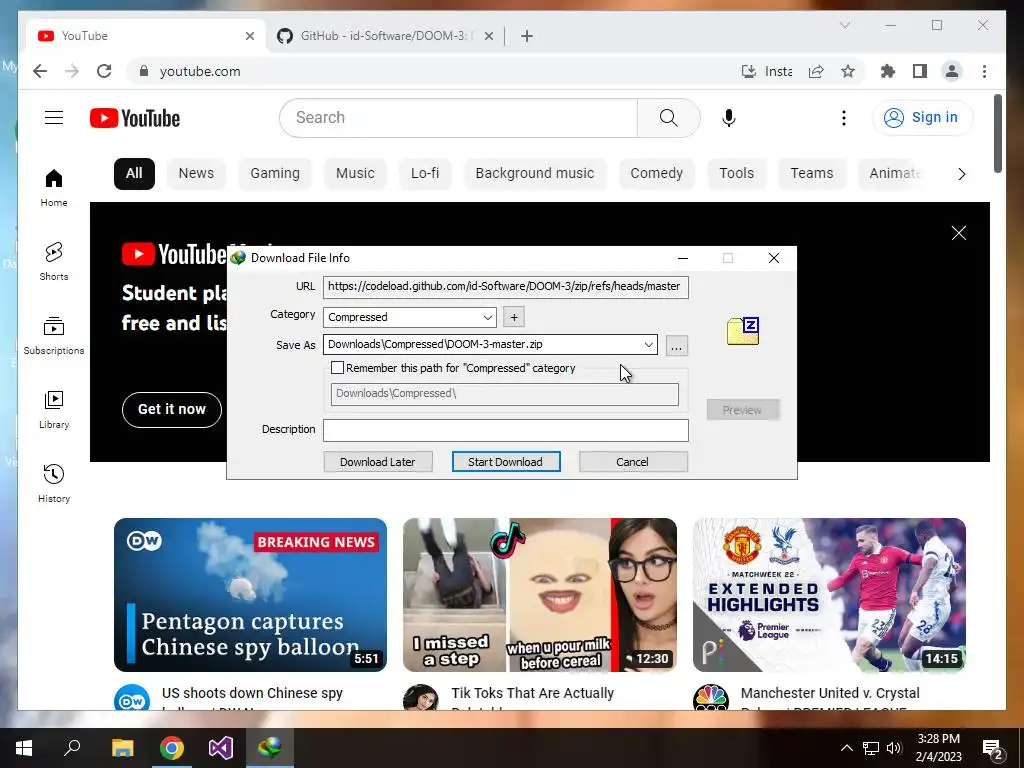Bookmark this tab with the star icon
The height and width of the screenshot is (768, 1024).
pyautogui.click(x=848, y=71)
